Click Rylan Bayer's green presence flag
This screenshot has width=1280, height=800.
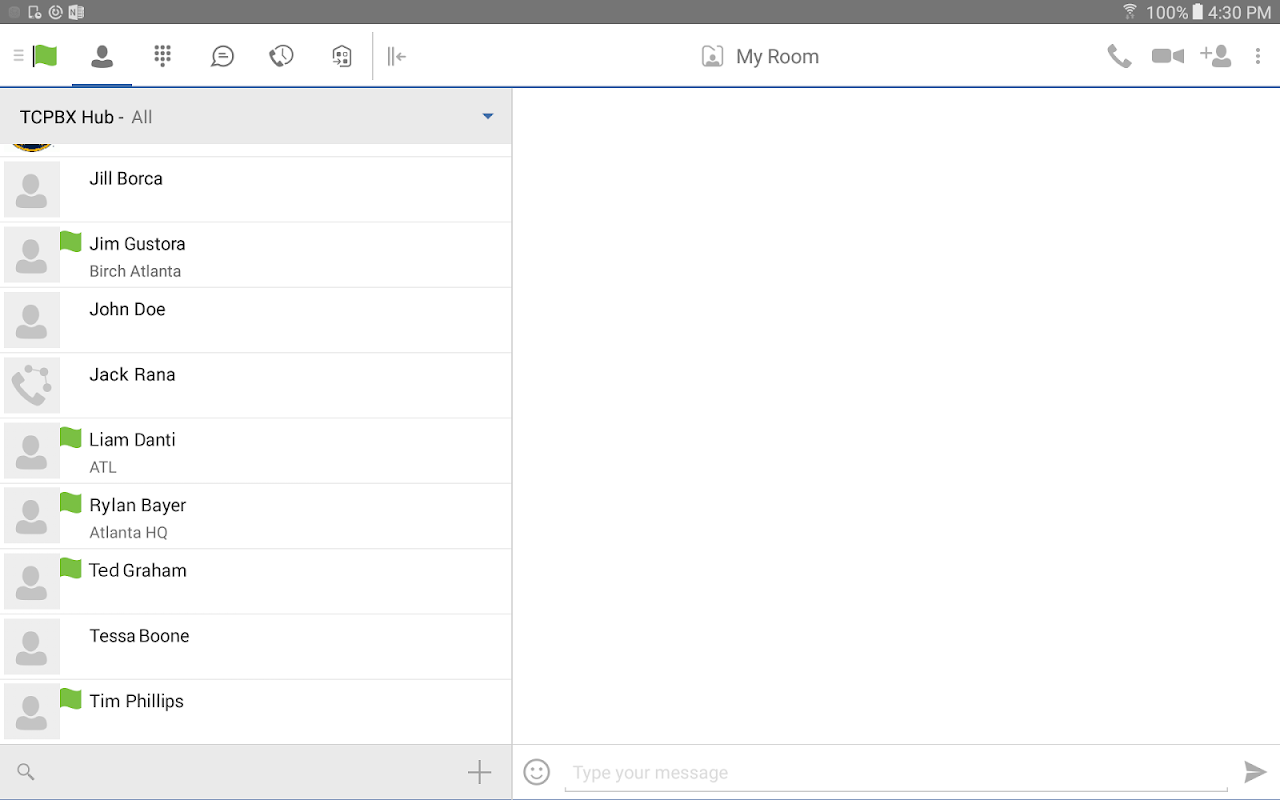click(70, 502)
